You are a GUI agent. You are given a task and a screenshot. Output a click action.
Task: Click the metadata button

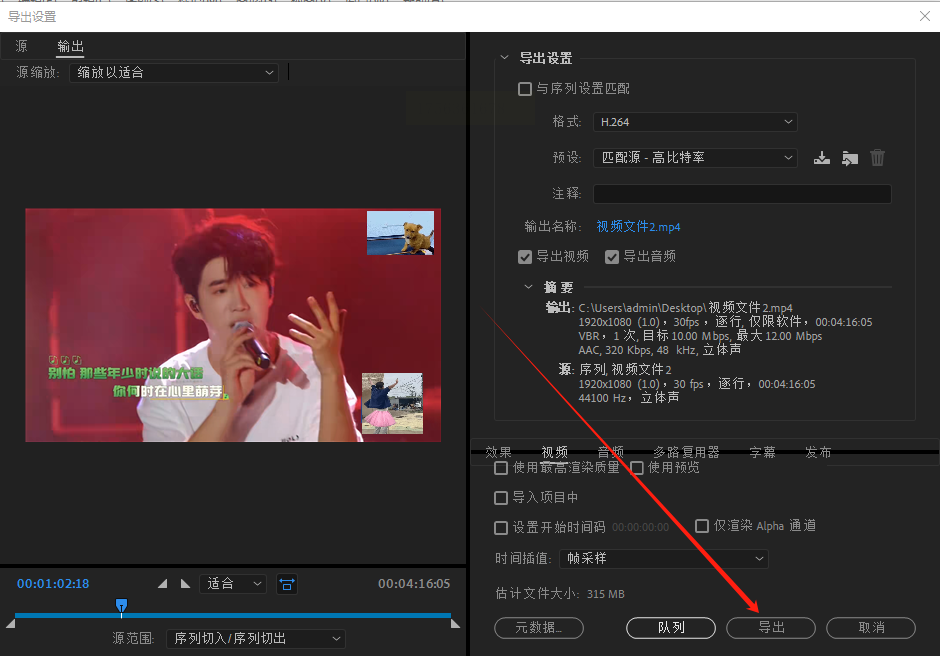(x=539, y=628)
